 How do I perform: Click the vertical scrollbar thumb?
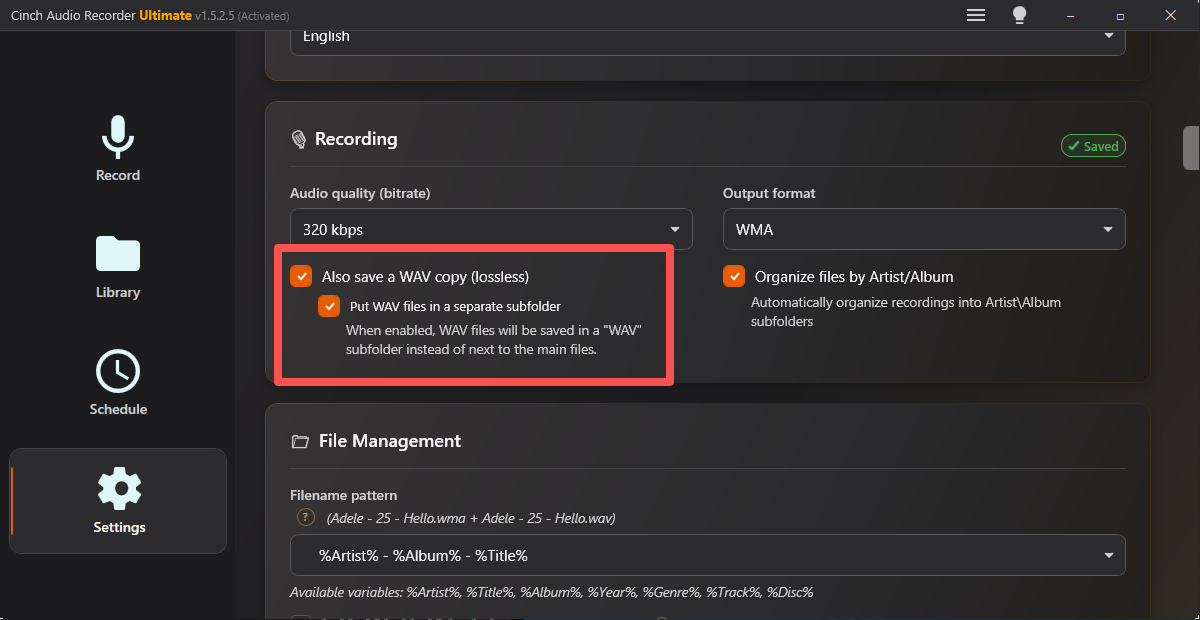[x=1191, y=148]
